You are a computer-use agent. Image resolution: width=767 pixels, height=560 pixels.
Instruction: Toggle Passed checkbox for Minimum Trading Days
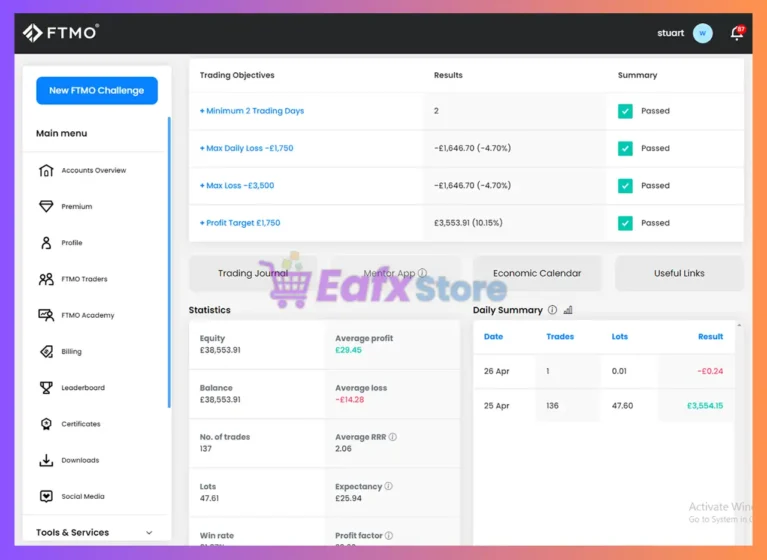point(625,111)
